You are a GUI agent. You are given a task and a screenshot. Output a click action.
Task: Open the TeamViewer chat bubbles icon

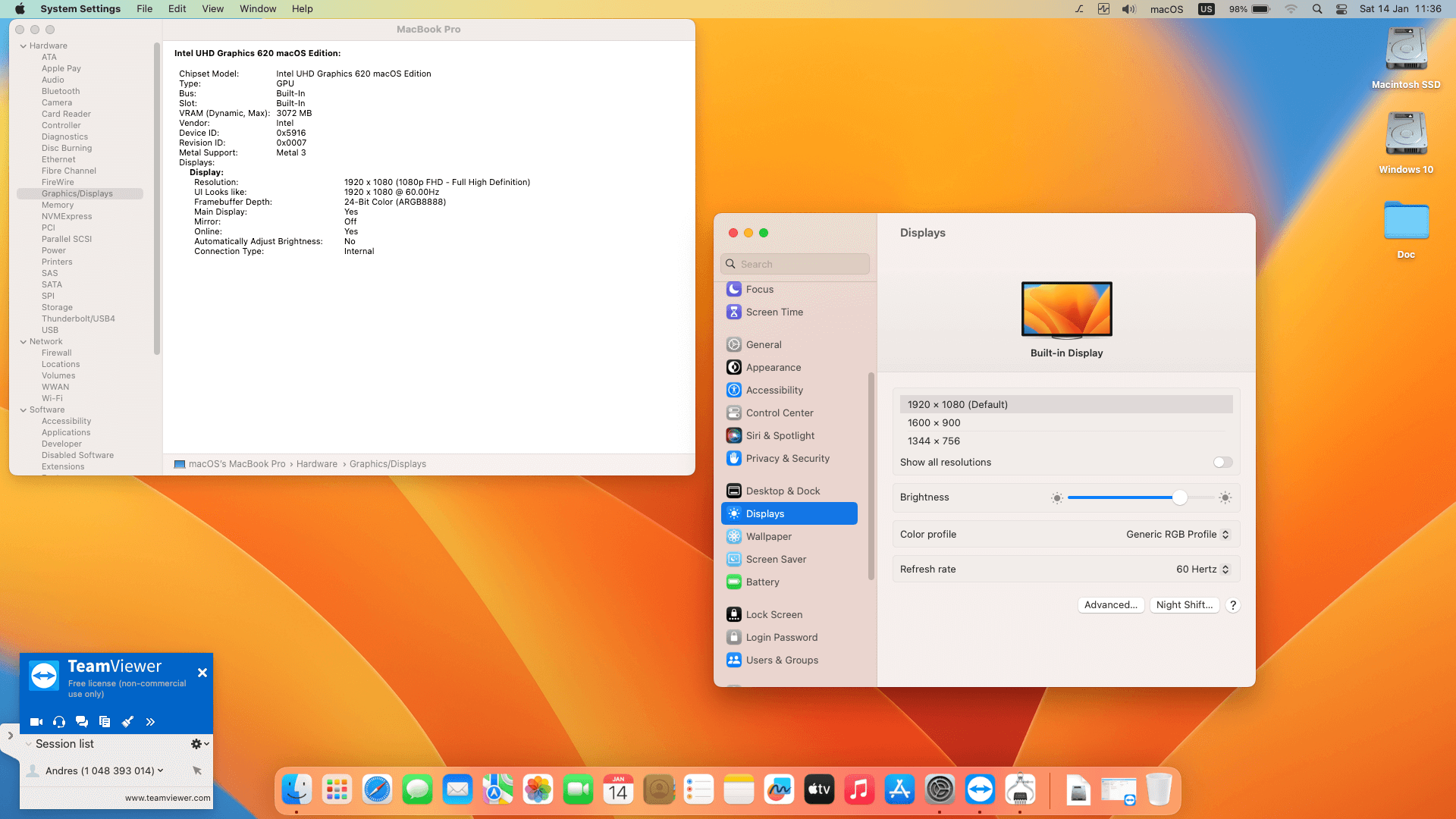coord(82,722)
